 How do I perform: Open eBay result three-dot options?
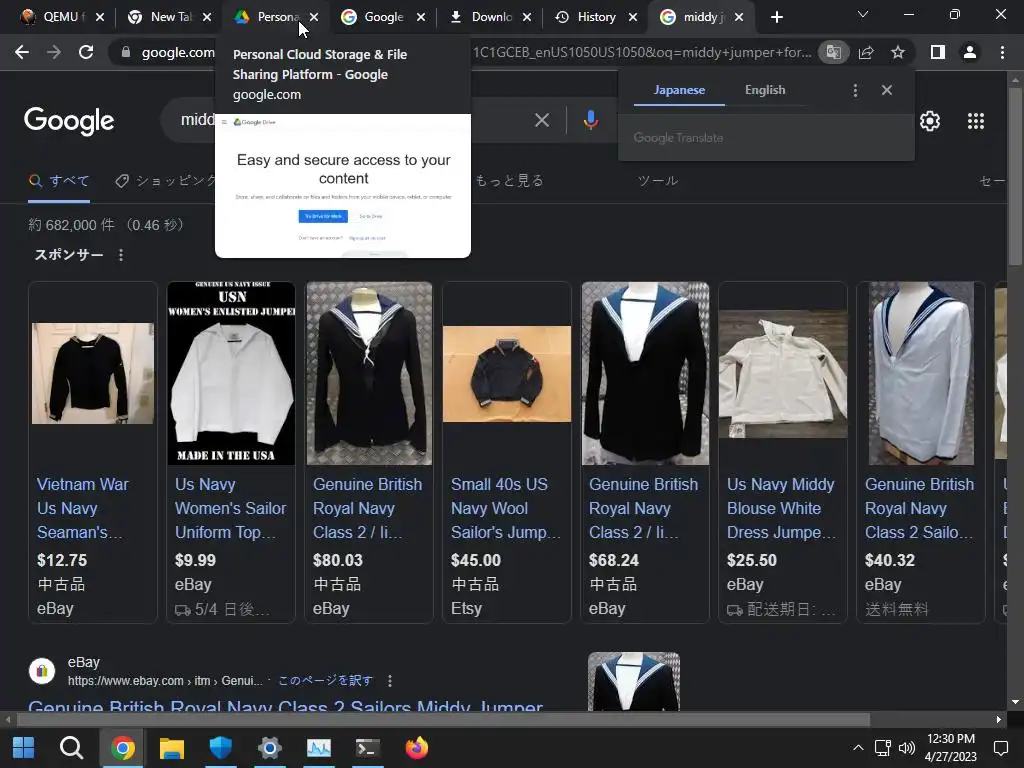coord(390,681)
